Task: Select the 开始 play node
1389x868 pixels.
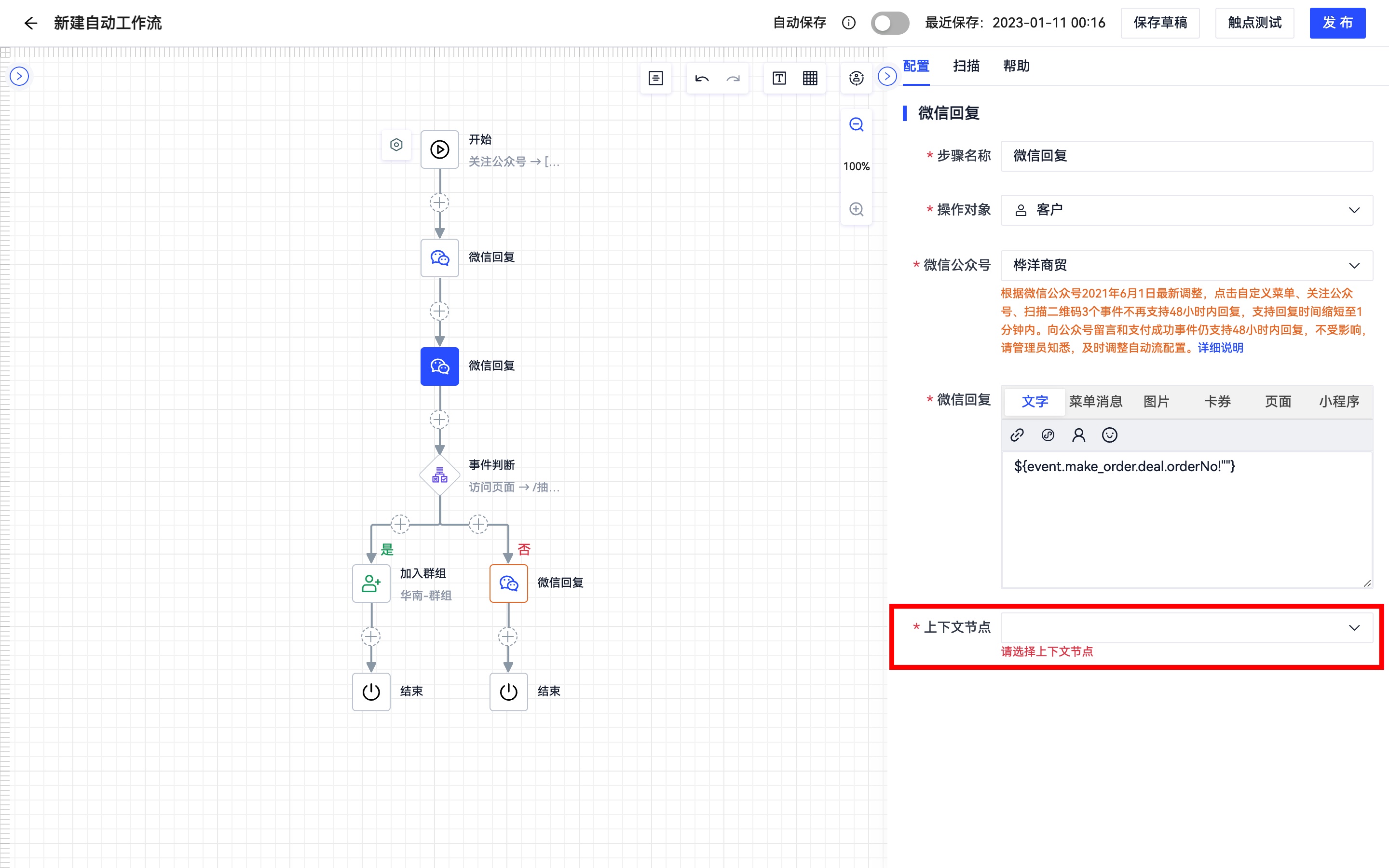Action: [440, 149]
